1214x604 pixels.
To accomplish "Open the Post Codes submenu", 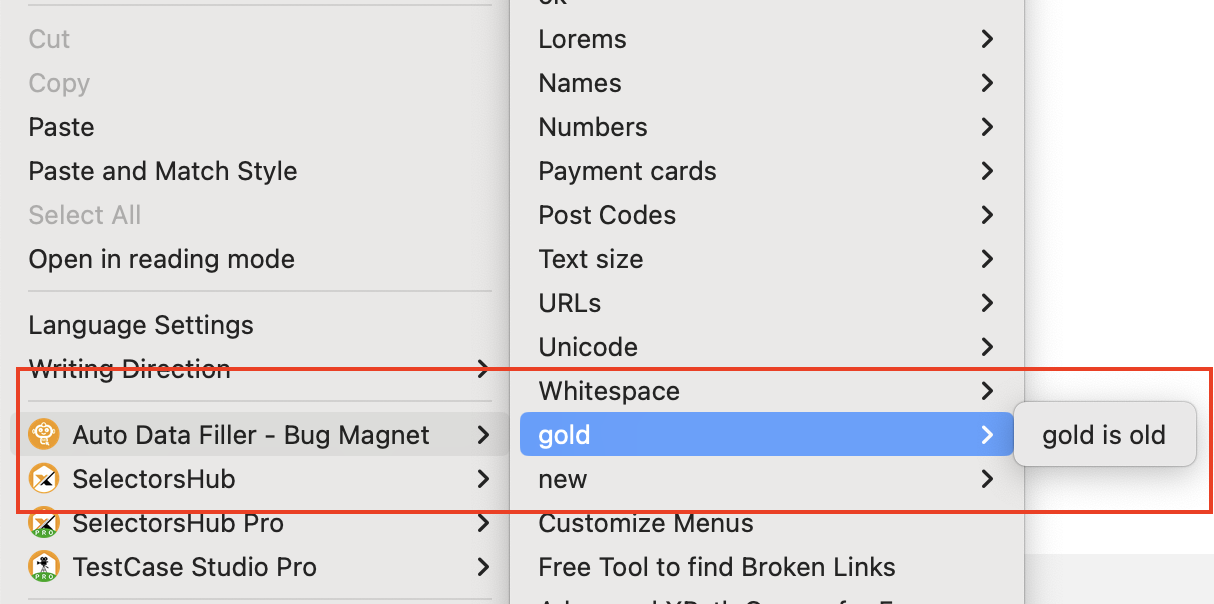I will (x=607, y=215).
